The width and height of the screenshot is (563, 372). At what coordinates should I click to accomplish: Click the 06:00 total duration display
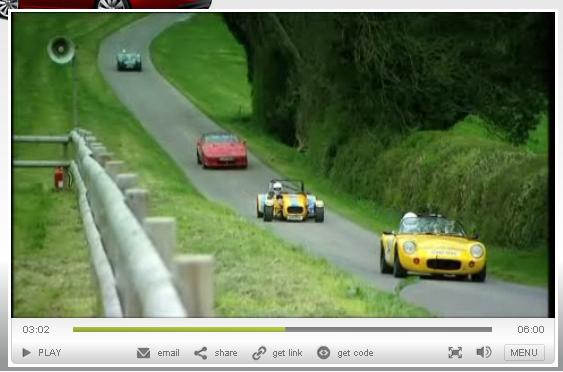(531, 329)
